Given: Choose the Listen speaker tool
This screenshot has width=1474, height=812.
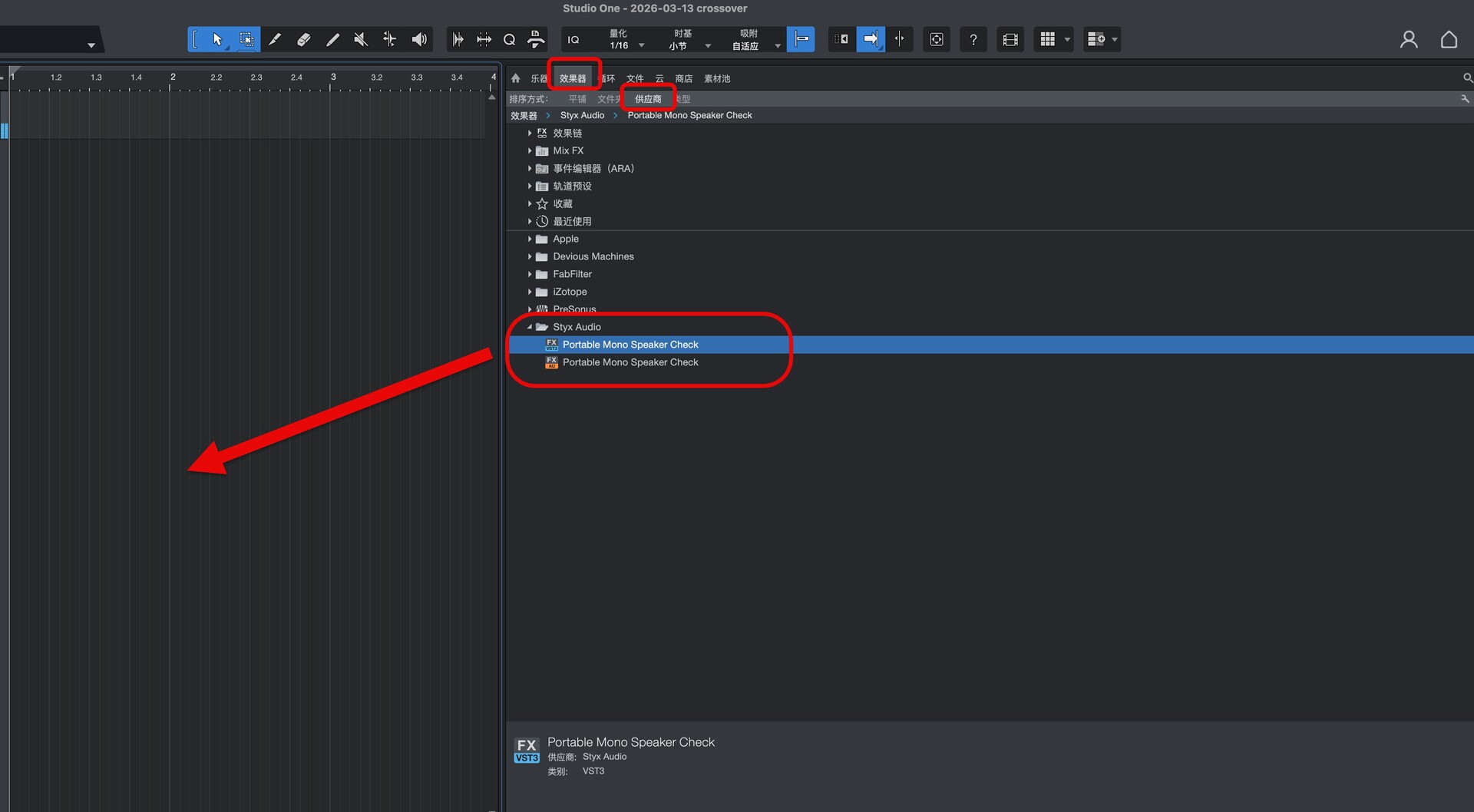Looking at the screenshot, I should [419, 39].
